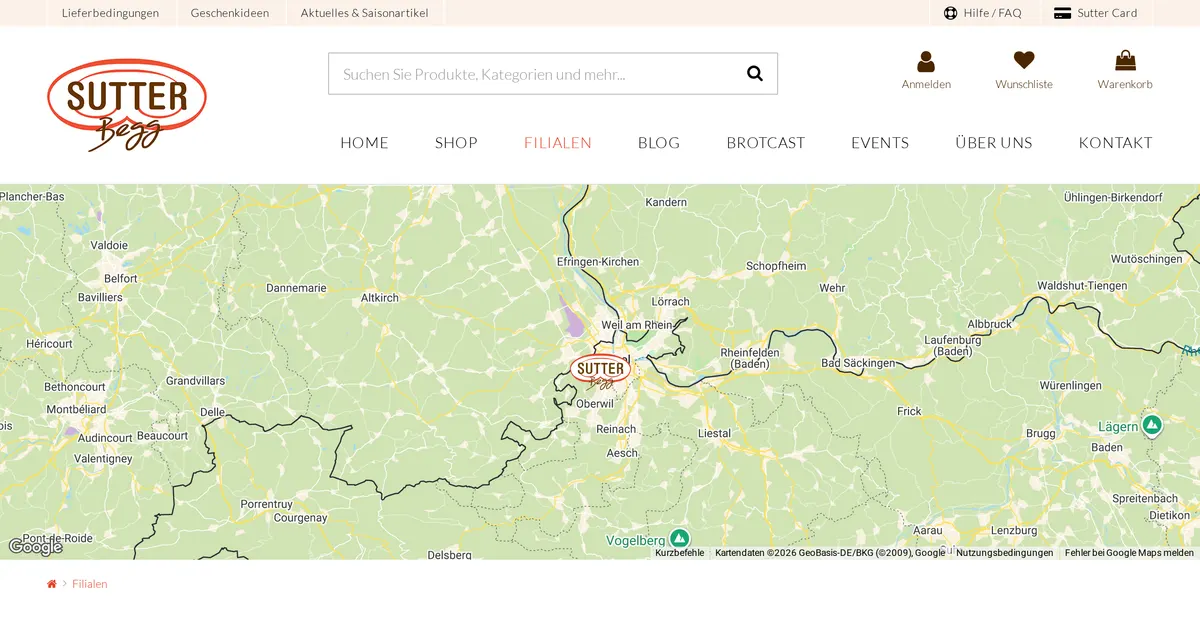Click Weil am Rhein map label
This screenshot has height=630, width=1200.
637,325
